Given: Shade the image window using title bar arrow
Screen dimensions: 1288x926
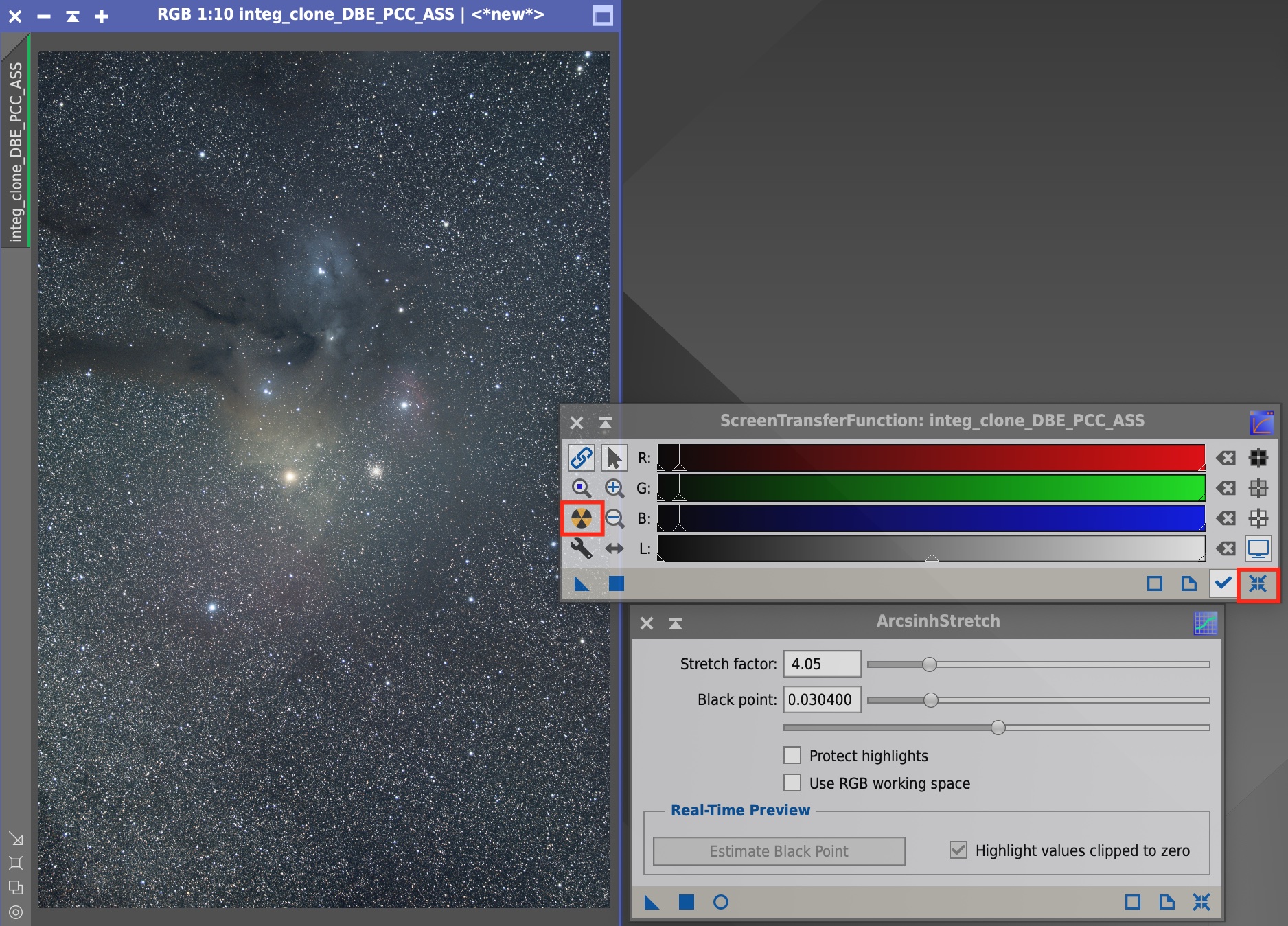Looking at the screenshot, I should pos(73,16).
